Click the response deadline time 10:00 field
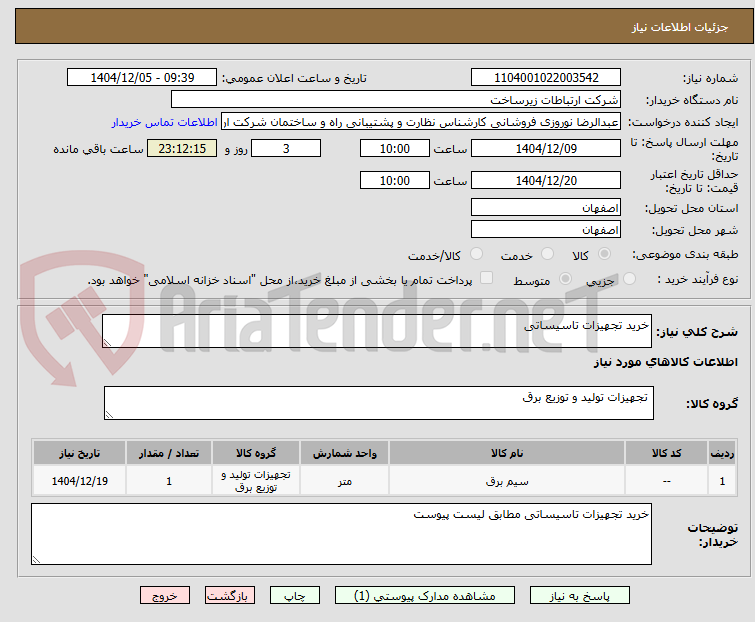The width and height of the screenshot is (755, 622). coord(395,148)
